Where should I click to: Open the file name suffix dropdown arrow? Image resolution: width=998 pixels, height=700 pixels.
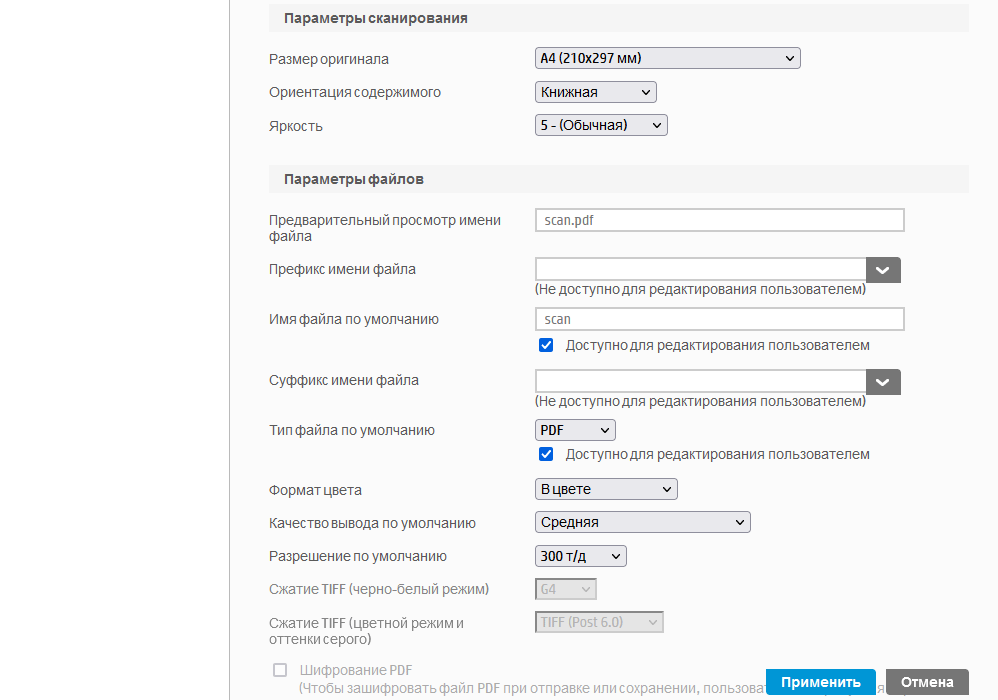coord(883,382)
